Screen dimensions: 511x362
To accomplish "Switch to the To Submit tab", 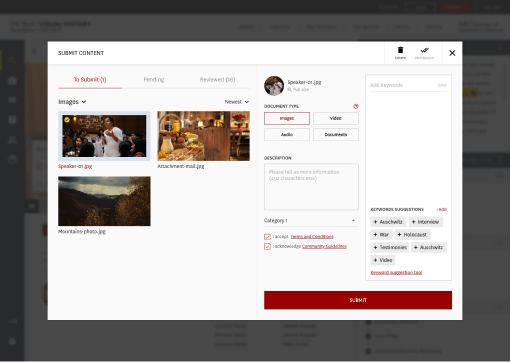I will 90,80.
